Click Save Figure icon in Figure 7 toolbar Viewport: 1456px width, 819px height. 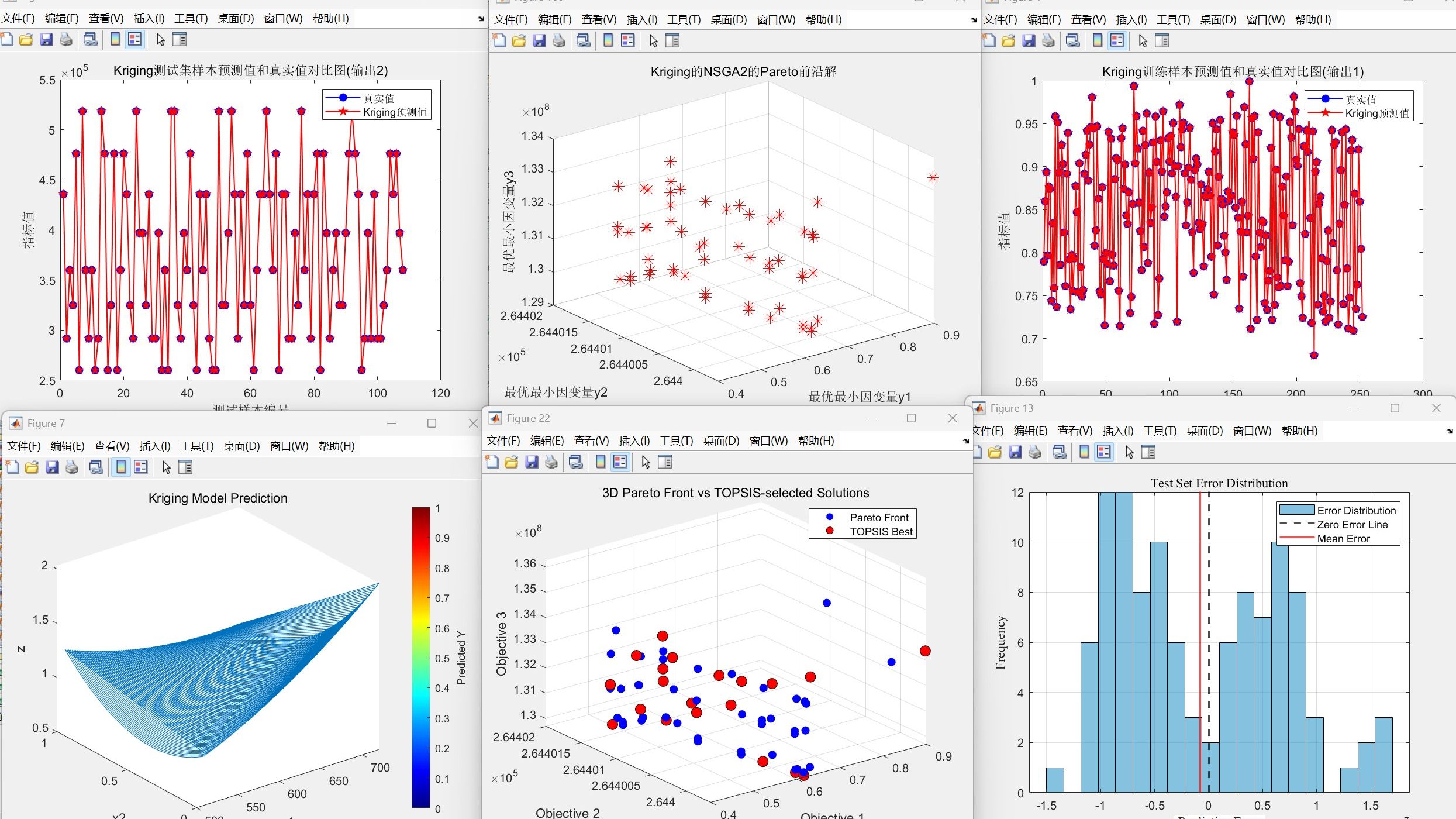tap(52, 467)
